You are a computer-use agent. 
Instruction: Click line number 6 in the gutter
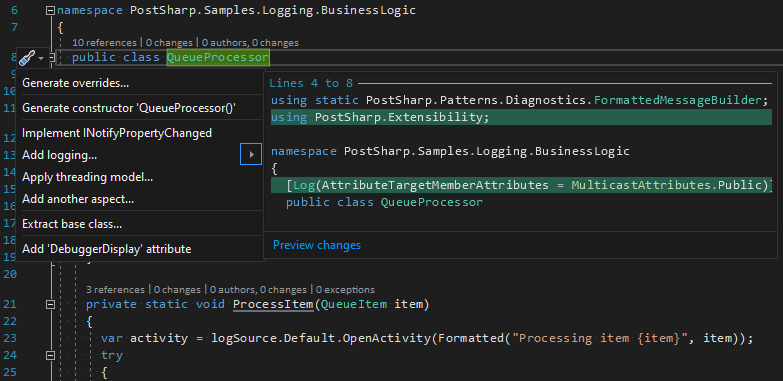(x=14, y=10)
